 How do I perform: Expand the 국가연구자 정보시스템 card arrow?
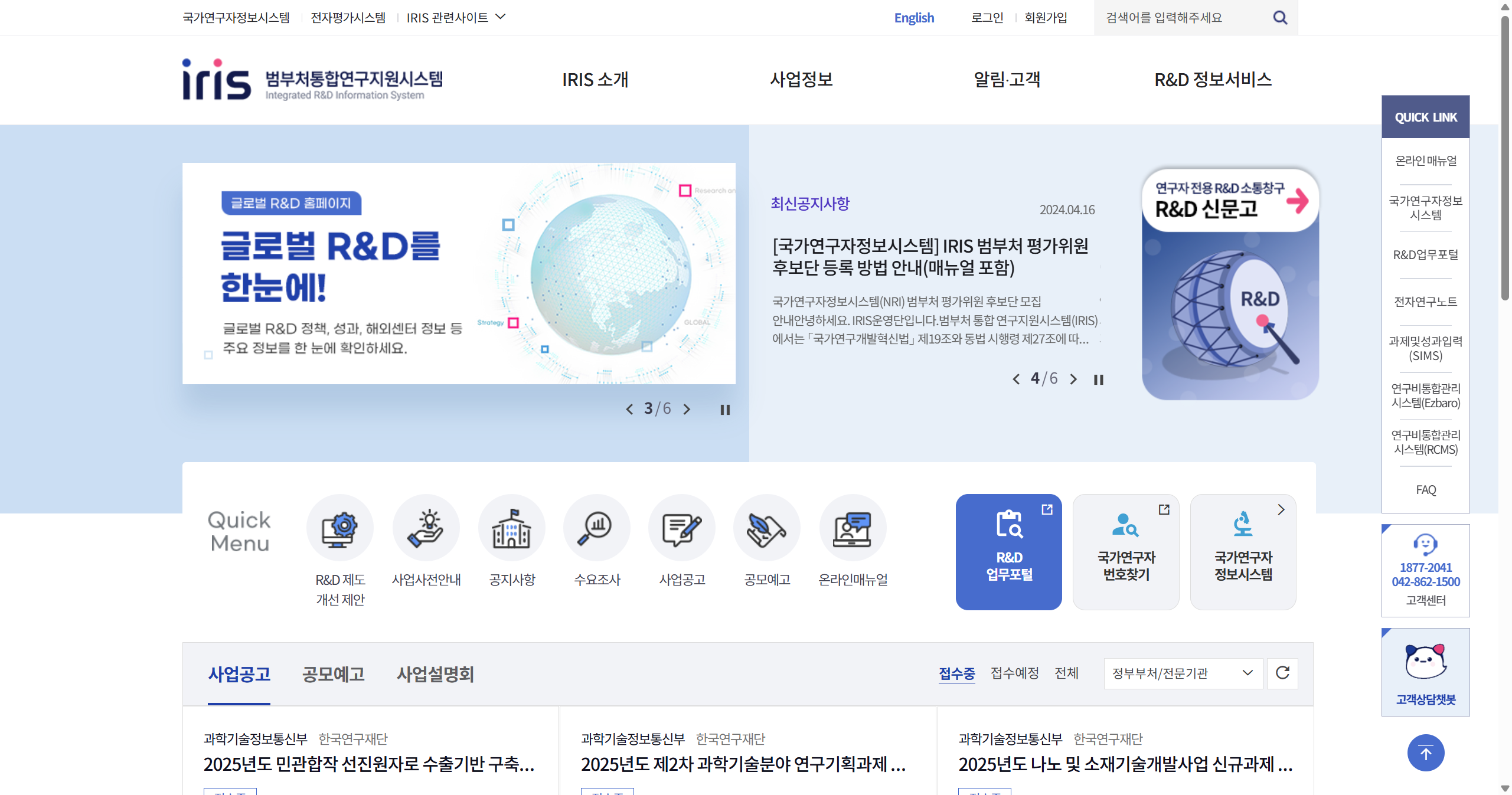[x=1281, y=509]
